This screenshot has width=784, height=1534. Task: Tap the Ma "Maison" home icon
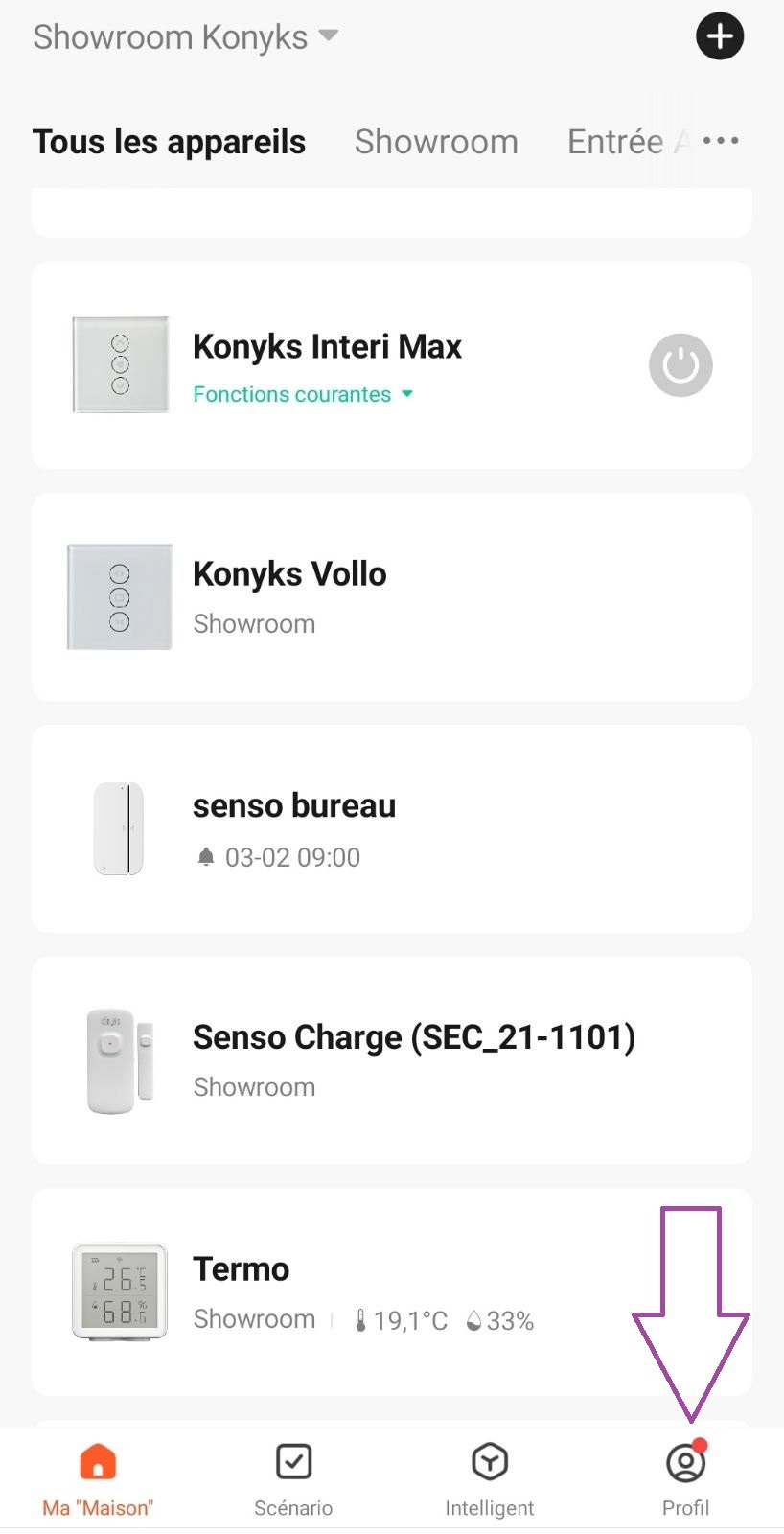pyautogui.click(x=98, y=1462)
